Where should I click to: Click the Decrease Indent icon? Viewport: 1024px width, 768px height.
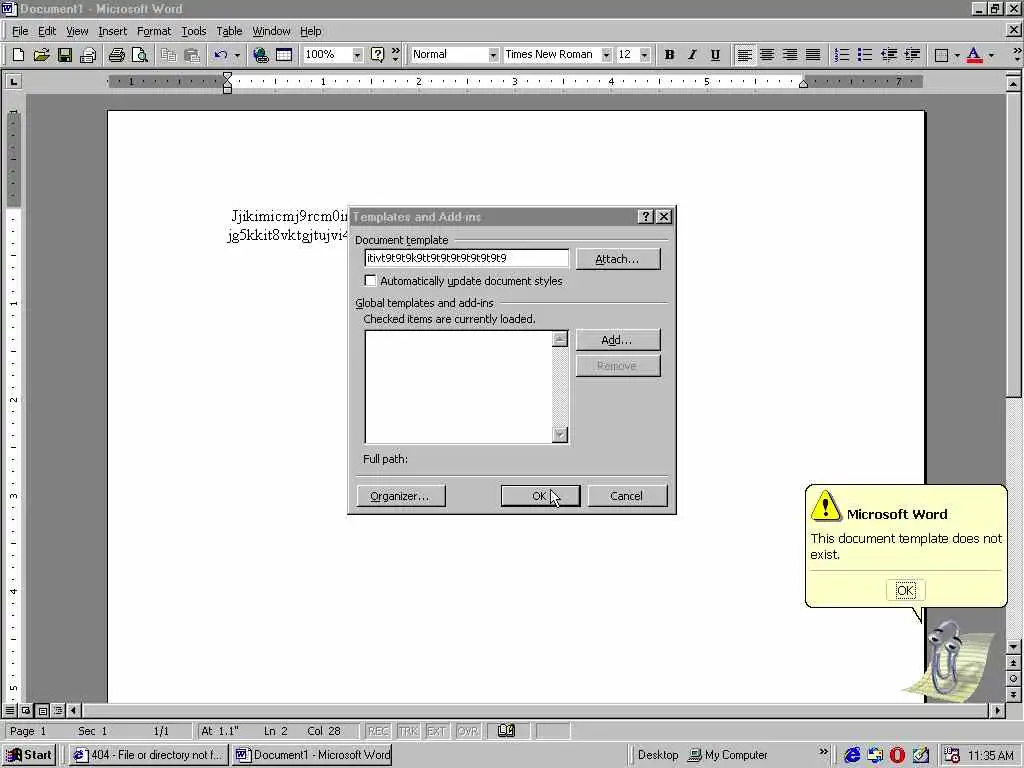click(x=889, y=55)
